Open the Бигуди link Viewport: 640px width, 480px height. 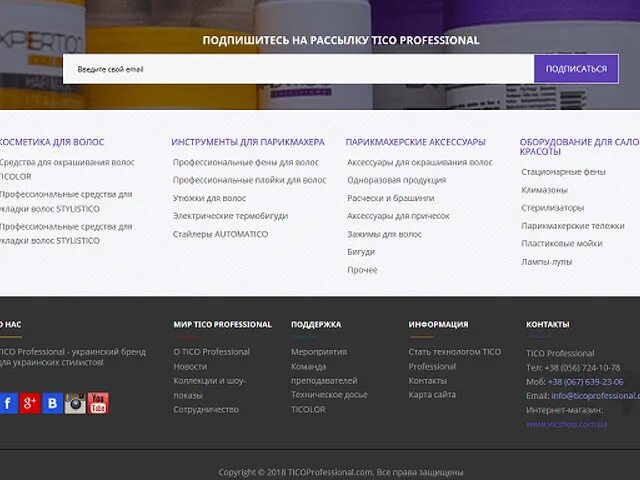[x=361, y=252]
